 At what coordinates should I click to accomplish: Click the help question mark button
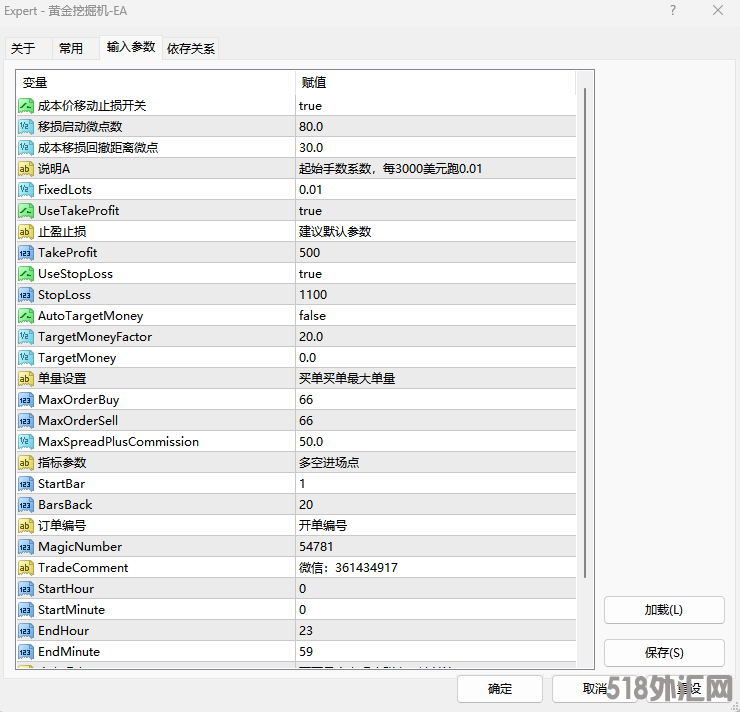pos(673,10)
